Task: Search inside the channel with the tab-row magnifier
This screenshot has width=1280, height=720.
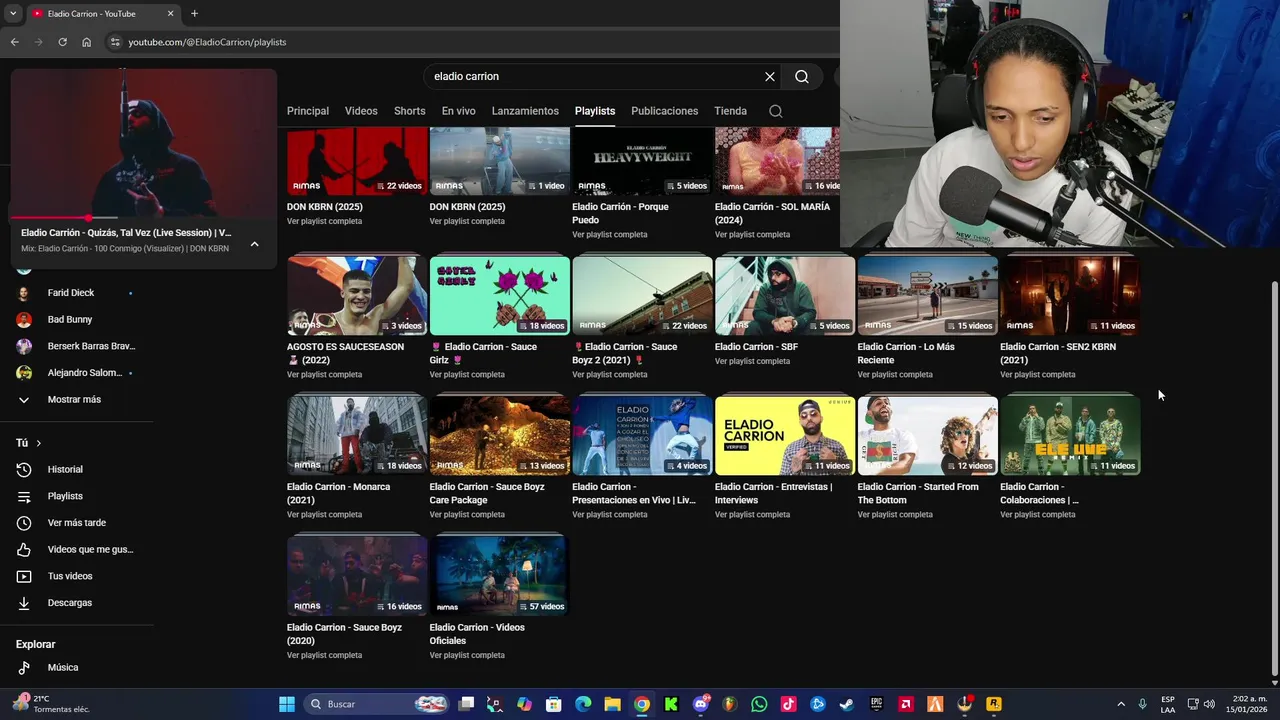Action: 776,111
